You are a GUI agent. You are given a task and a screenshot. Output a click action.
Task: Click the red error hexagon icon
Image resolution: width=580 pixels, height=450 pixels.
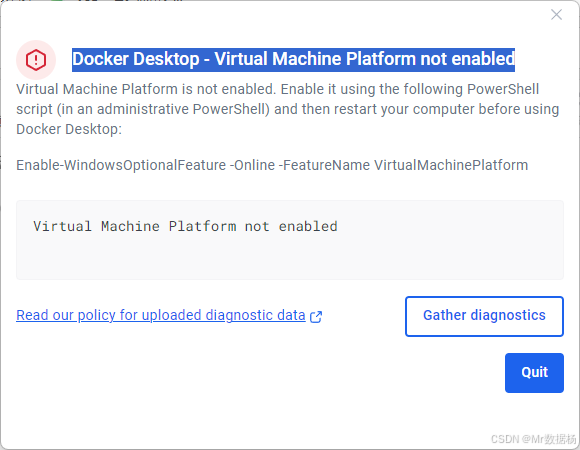(x=36, y=60)
